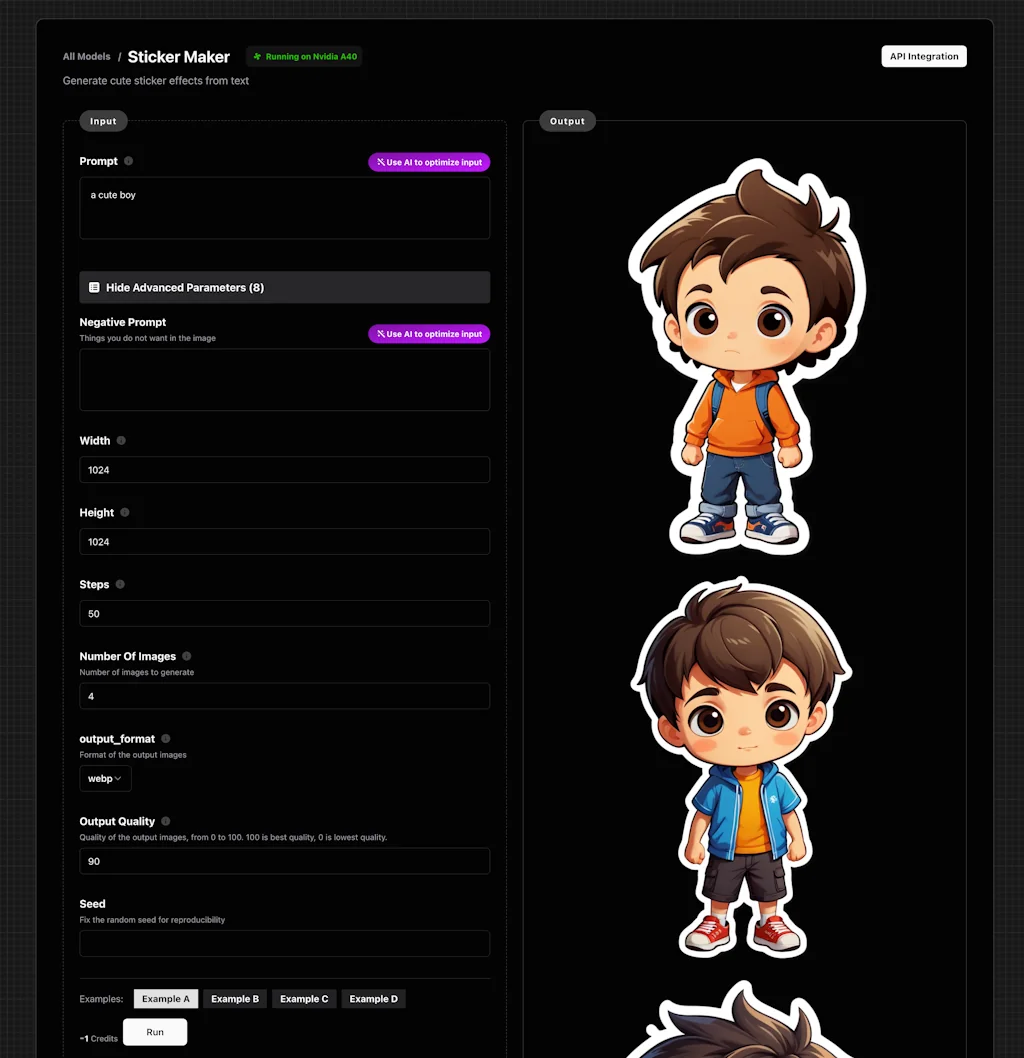This screenshot has height=1058, width=1024.
Task: Open the Width info tooltip icon
Action: pos(120,440)
